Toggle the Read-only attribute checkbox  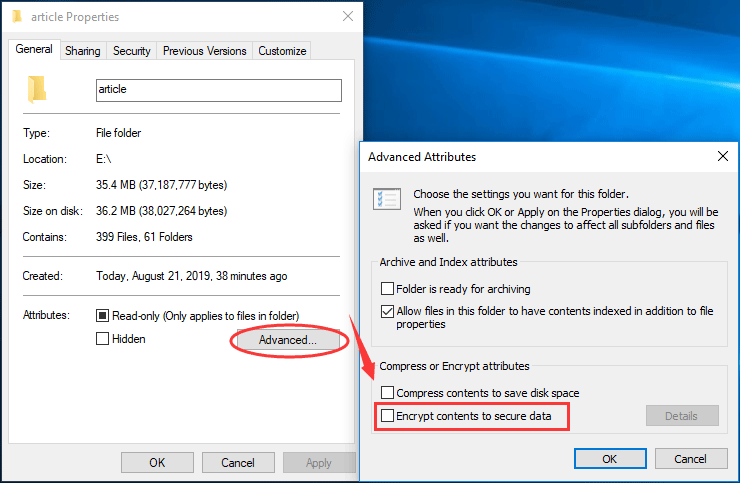tap(102, 315)
